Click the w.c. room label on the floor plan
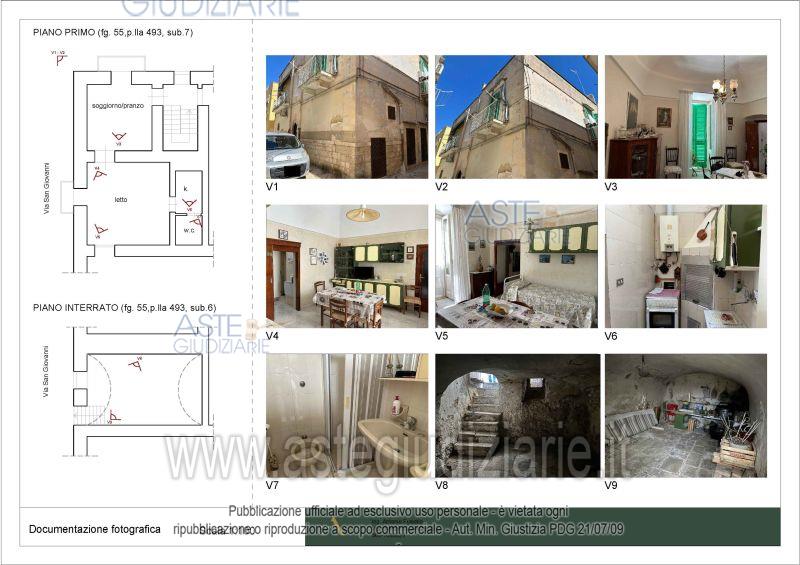The height and width of the screenshot is (565, 800). pyautogui.click(x=188, y=230)
